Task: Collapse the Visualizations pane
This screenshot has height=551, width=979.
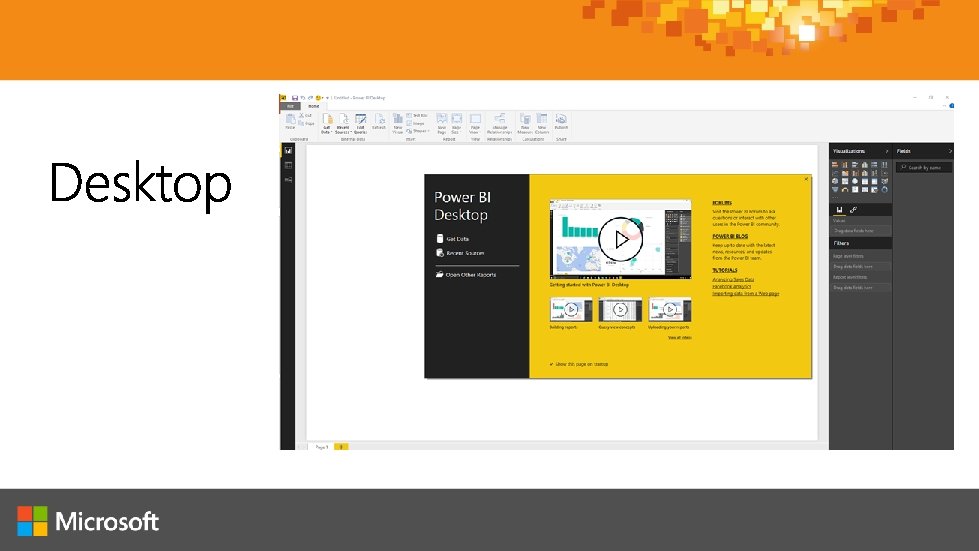Action: tap(887, 152)
